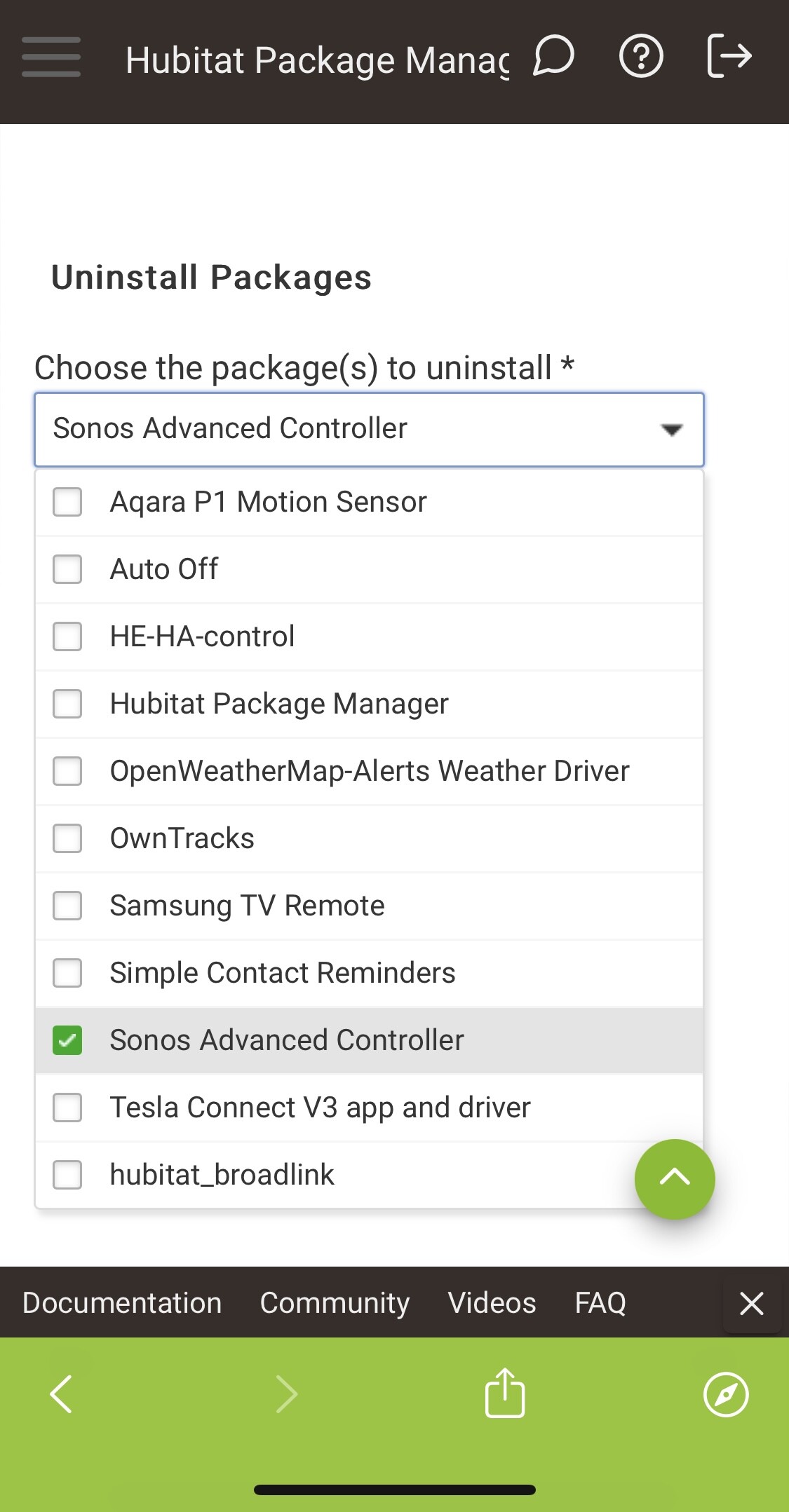
Task: Open the hamburger navigation menu
Action: 50,57
